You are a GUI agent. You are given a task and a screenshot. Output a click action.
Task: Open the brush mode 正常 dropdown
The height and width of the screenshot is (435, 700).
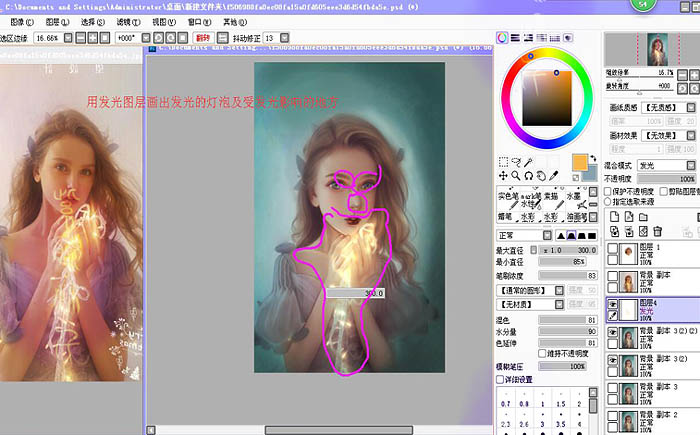point(547,235)
